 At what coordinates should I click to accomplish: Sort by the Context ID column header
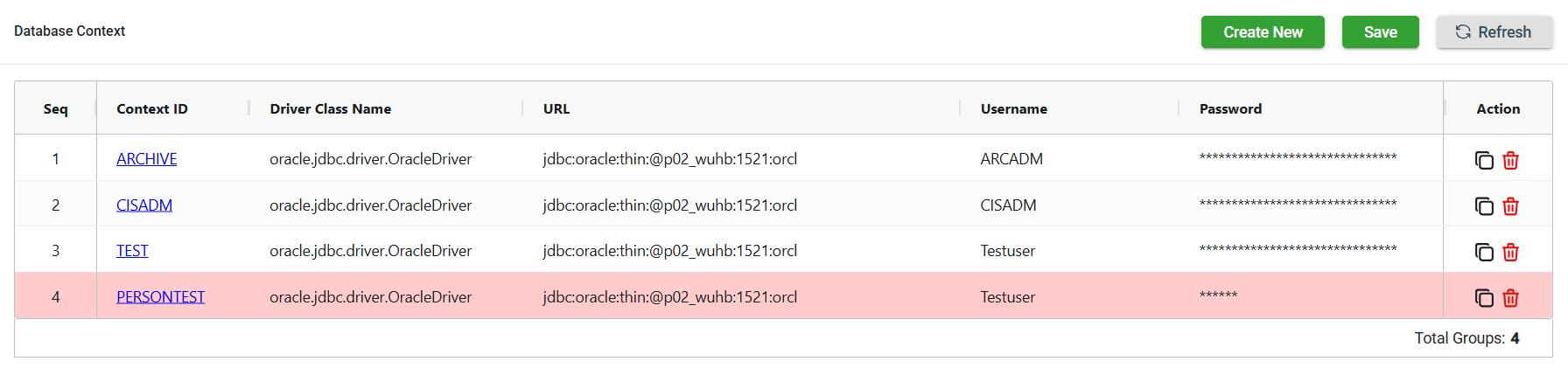pyautogui.click(x=152, y=109)
